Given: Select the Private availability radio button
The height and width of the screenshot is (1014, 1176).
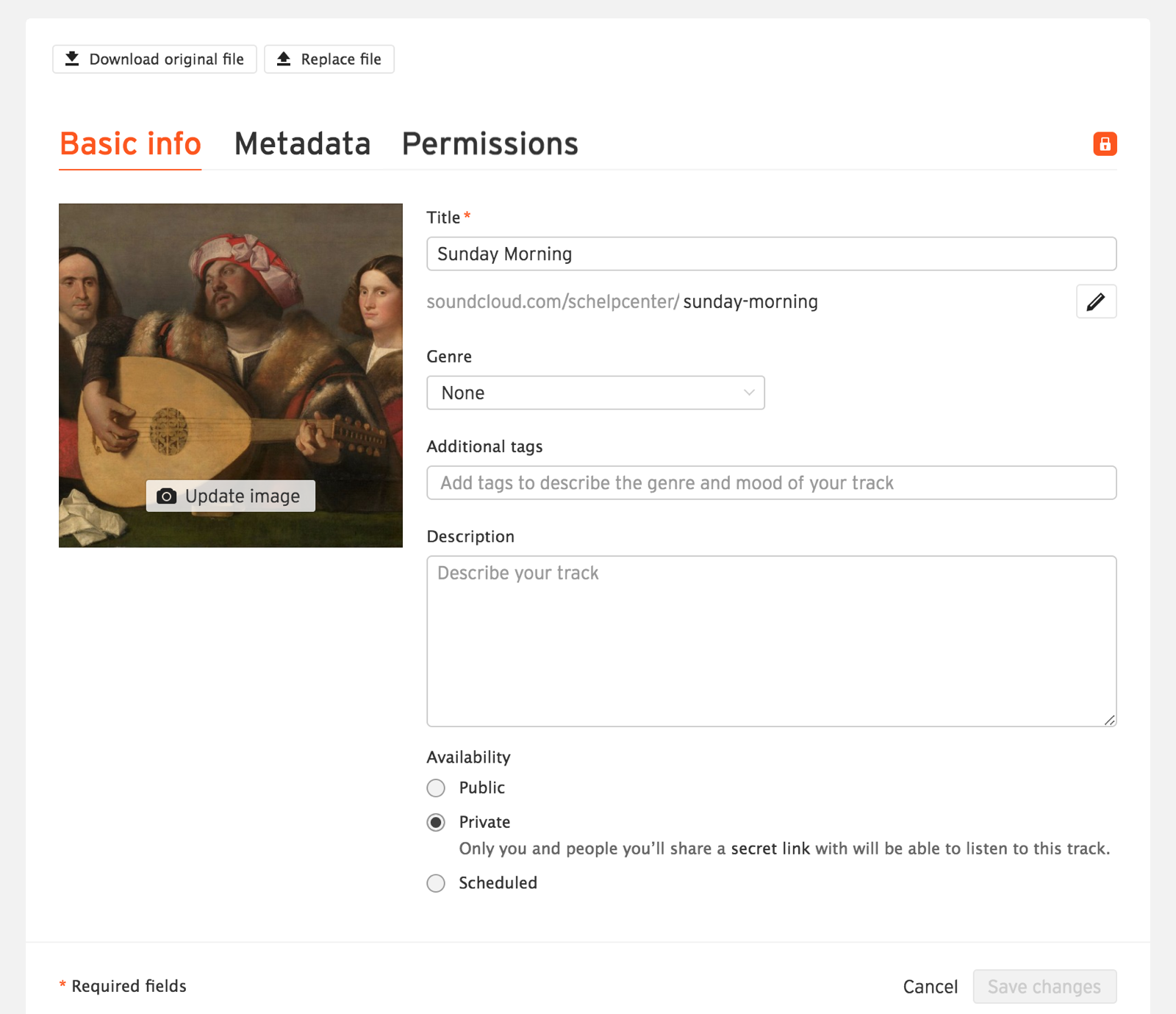Looking at the screenshot, I should pos(436,822).
